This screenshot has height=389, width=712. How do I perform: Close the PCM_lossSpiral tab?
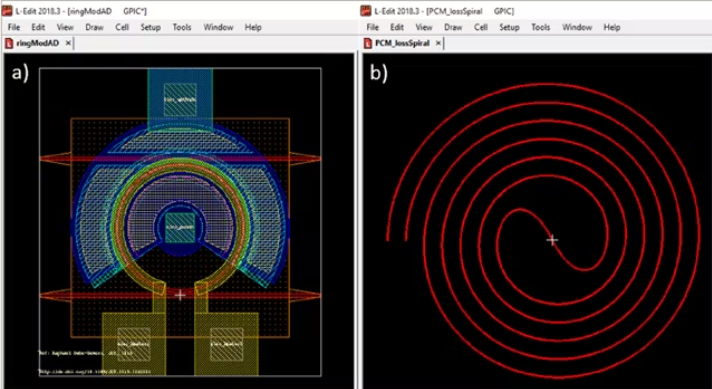pyautogui.click(x=438, y=43)
